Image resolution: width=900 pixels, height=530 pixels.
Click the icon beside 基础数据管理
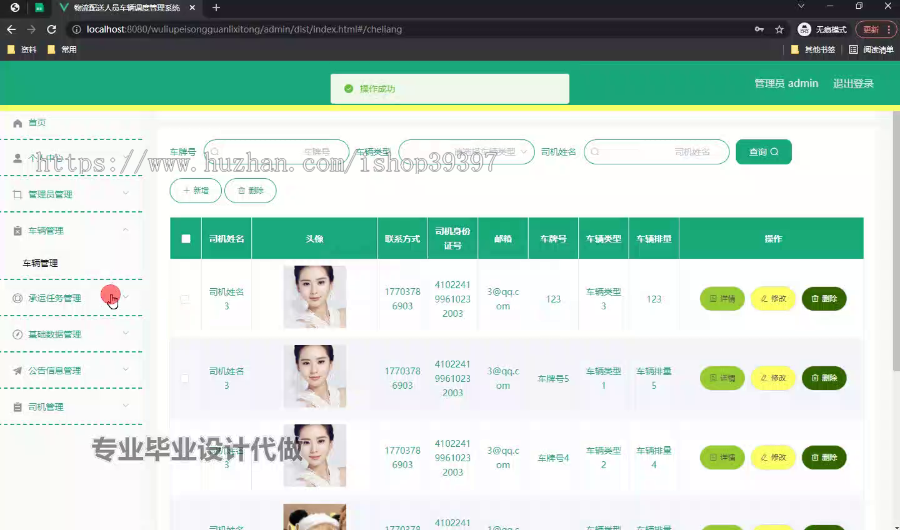click(18, 334)
